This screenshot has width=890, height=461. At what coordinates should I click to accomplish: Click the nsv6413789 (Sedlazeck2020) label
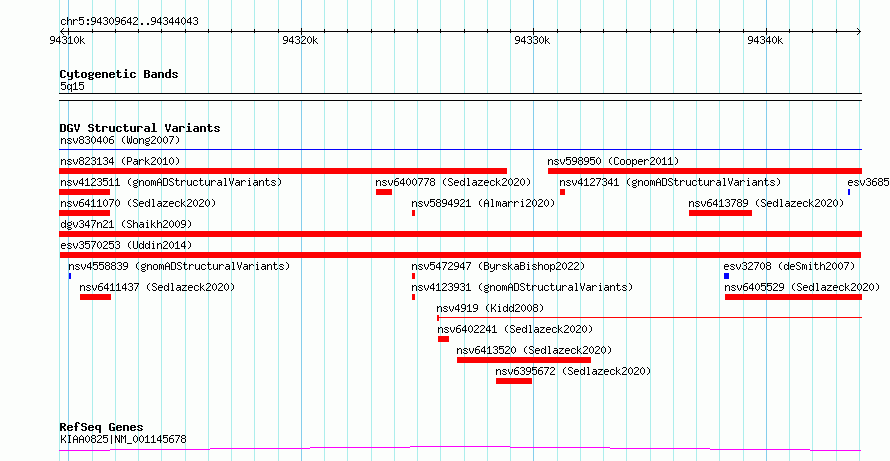pyautogui.click(x=766, y=203)
